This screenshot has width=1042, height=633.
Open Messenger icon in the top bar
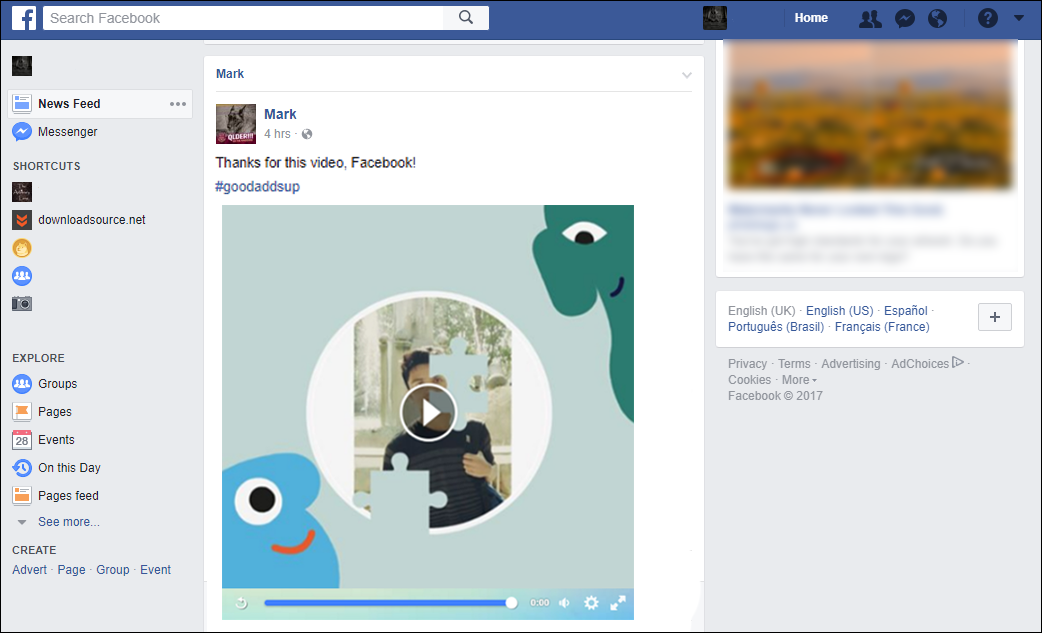904,19
